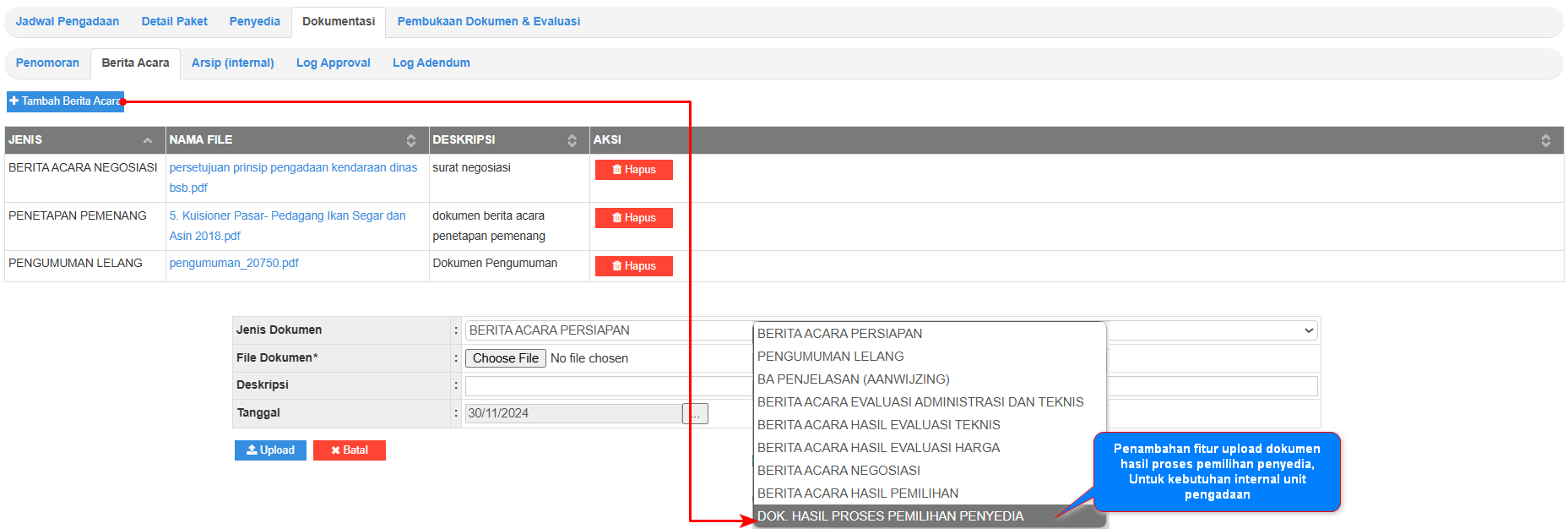Delete Pengumuman Lelang row with Hapus
Screen dimensions: 1568x529
(633, 266)
